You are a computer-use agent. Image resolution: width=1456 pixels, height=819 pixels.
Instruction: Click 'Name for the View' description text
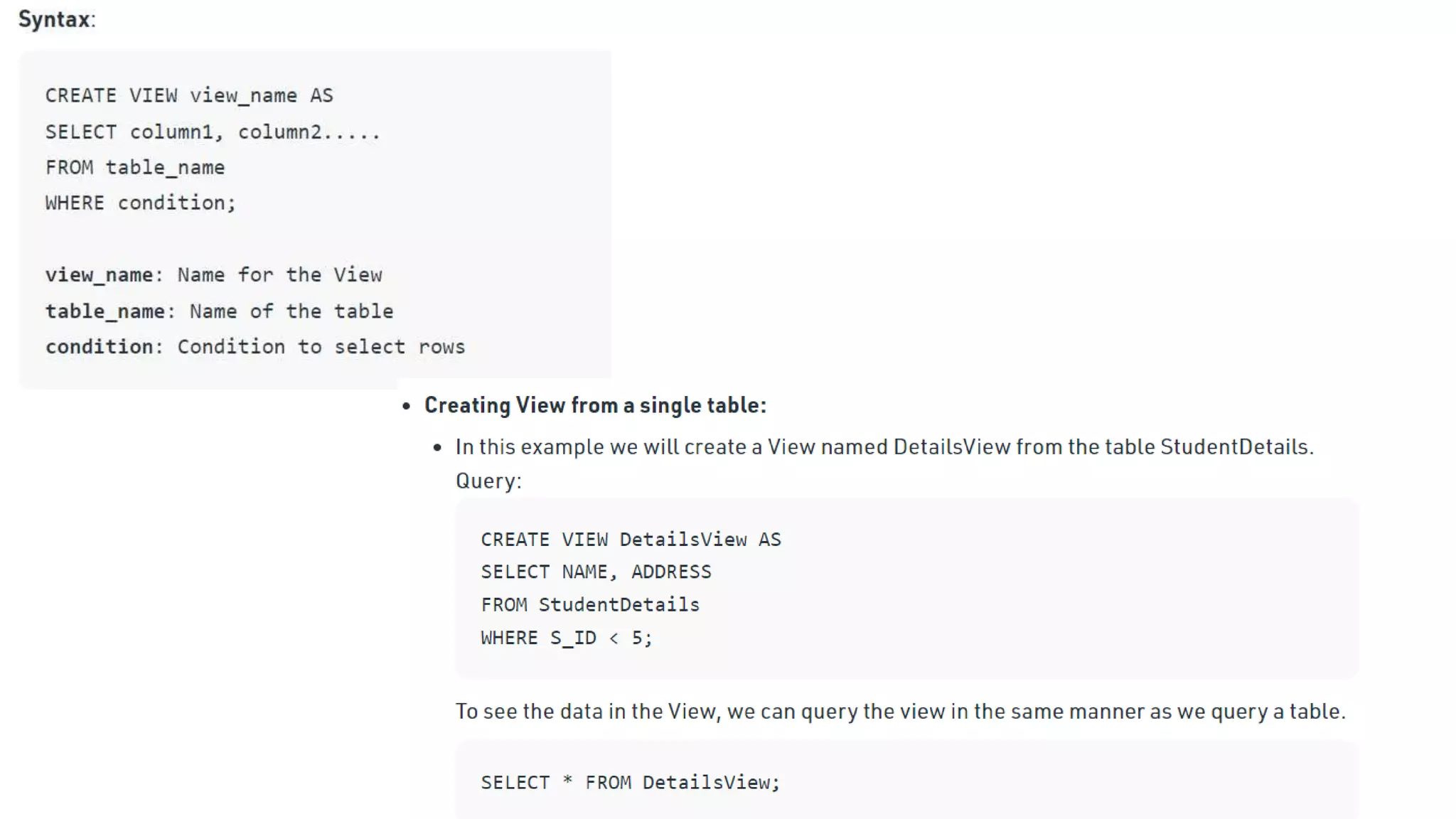click(x=279, y=275)
